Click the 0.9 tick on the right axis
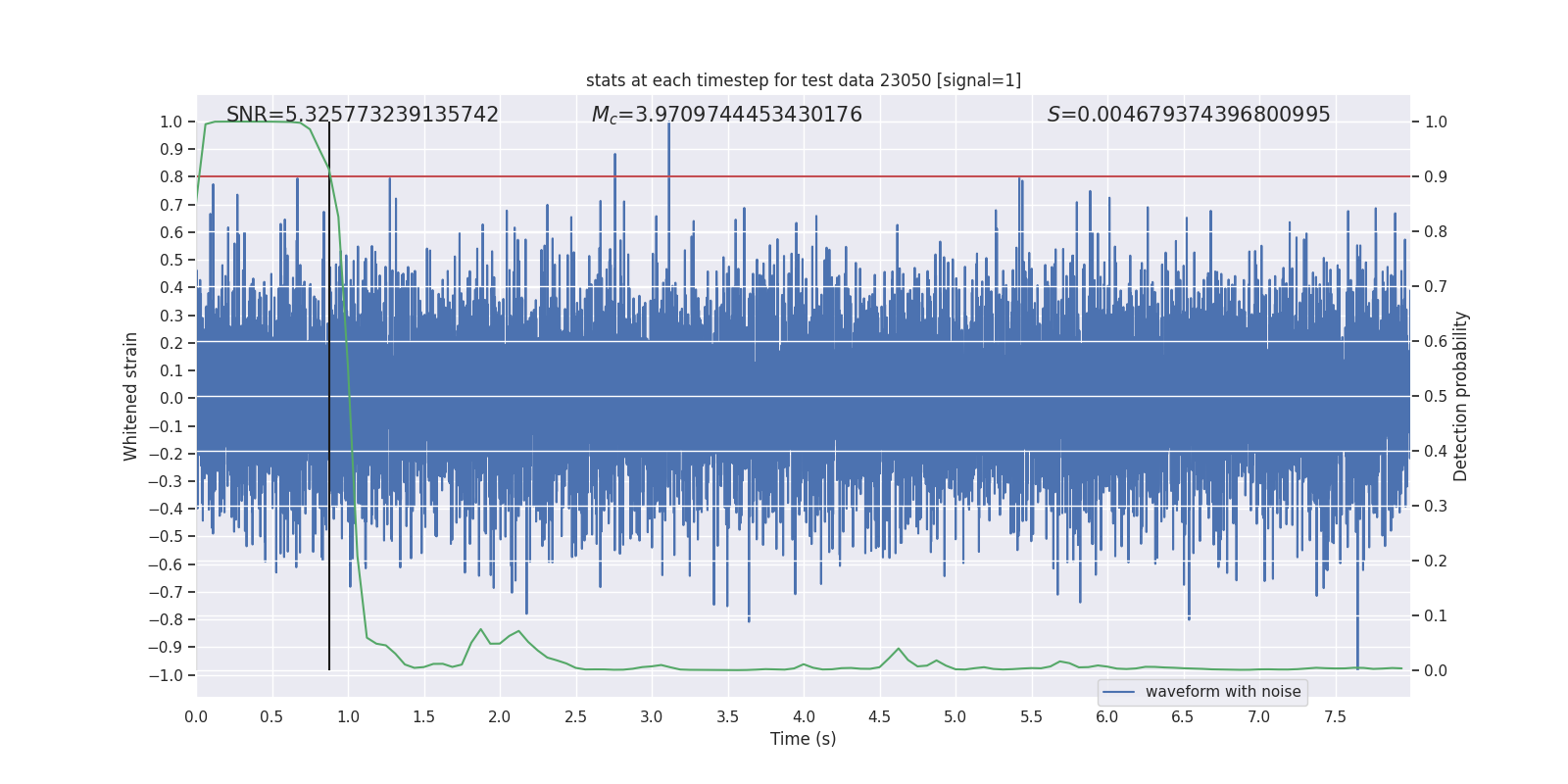This screenshot has height=784, width=1568. (x=1436, y=177)
